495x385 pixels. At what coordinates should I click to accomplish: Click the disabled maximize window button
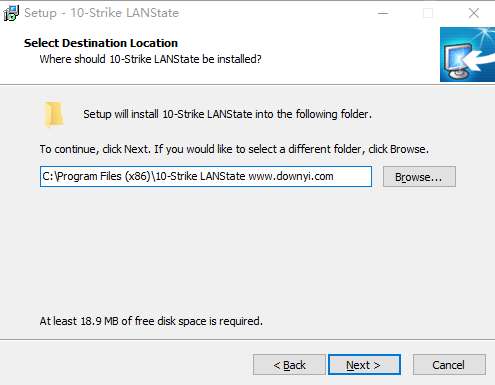(x=428, y=13)
